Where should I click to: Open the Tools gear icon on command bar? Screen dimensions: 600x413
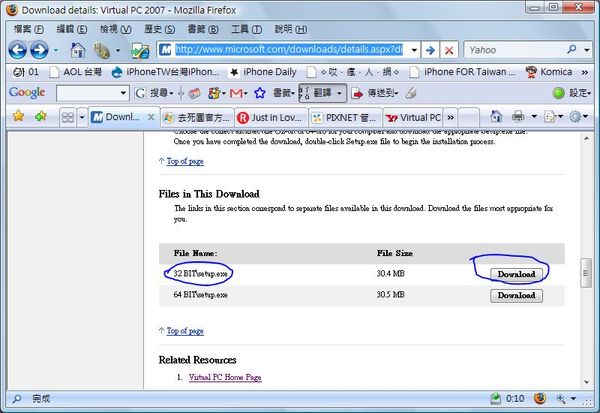pos(575,116)
